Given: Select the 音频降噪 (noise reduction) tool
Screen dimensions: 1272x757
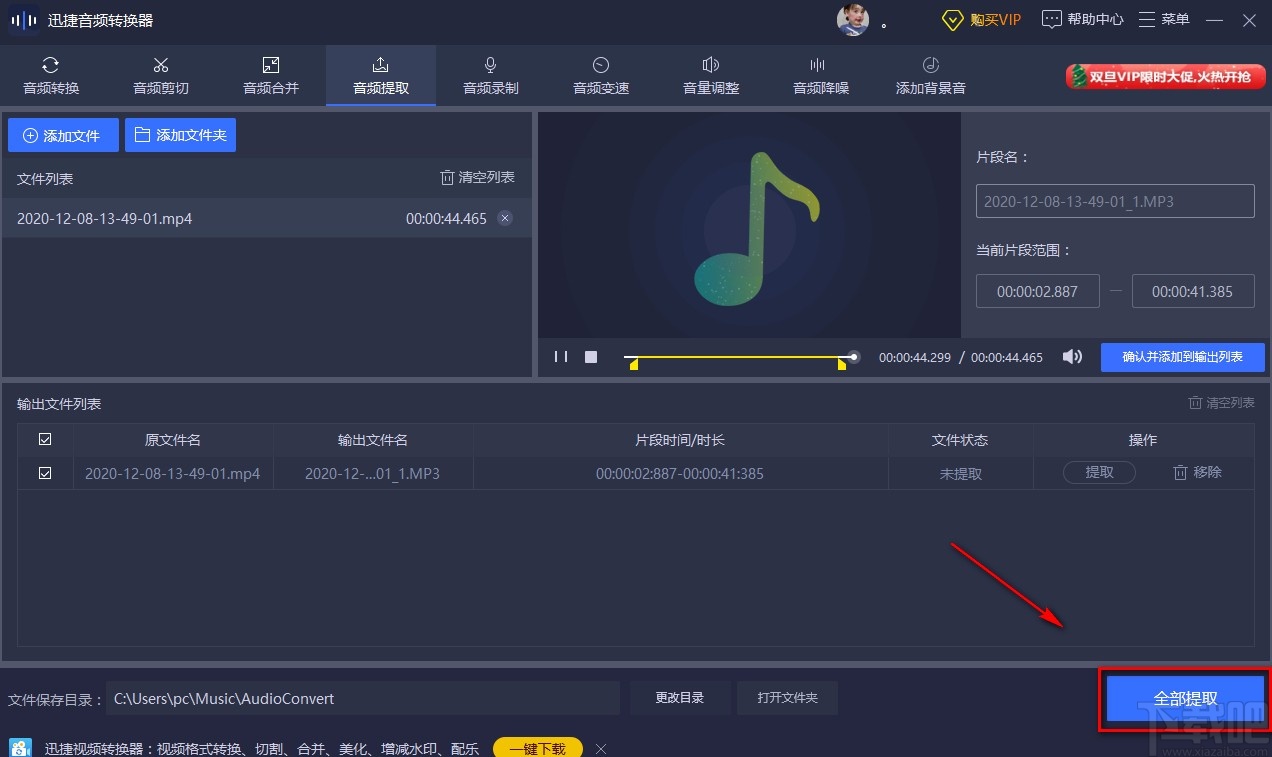Looking at the screenshot, I should (820, 75).
